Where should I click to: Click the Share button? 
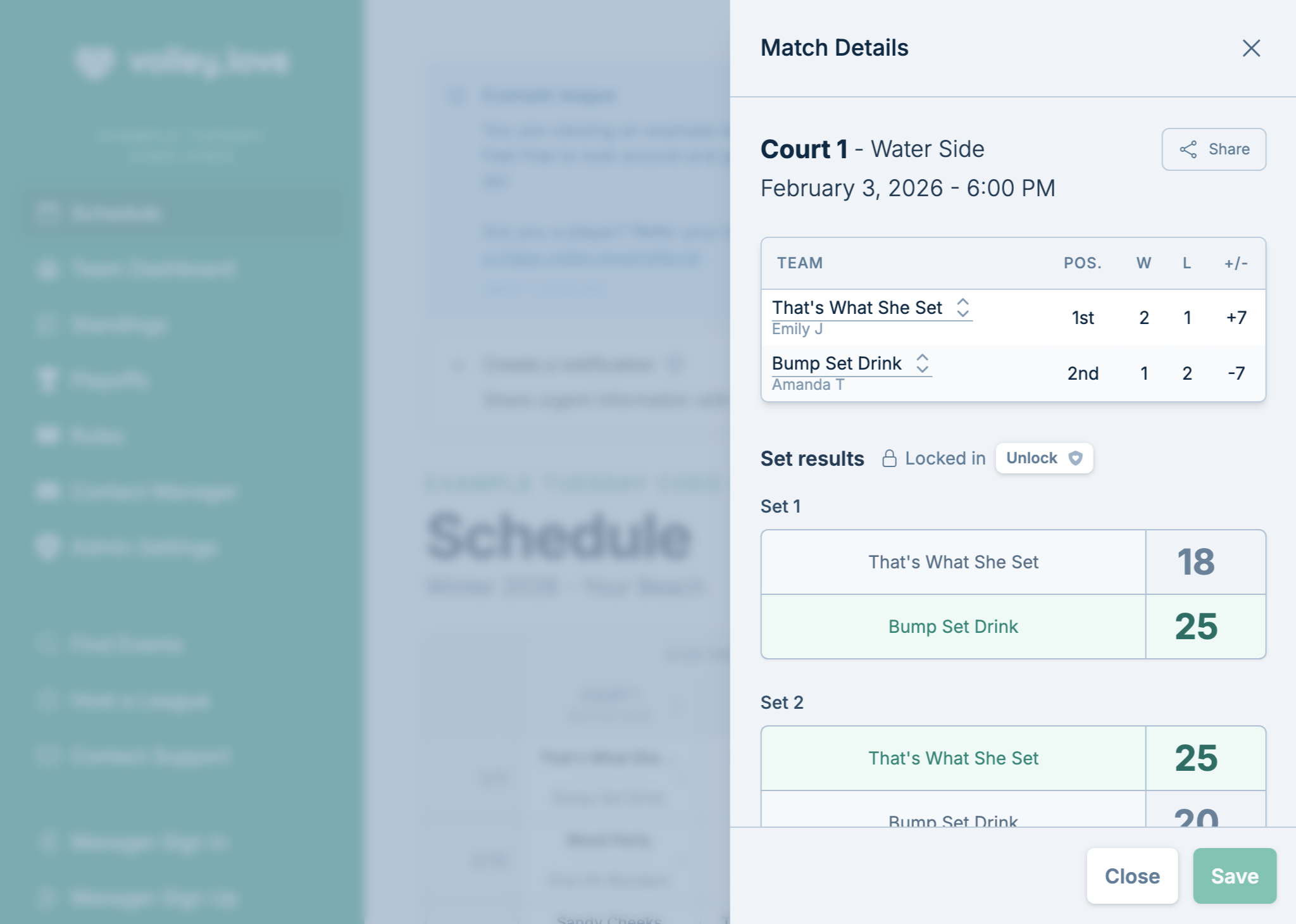click(1214, 149)
